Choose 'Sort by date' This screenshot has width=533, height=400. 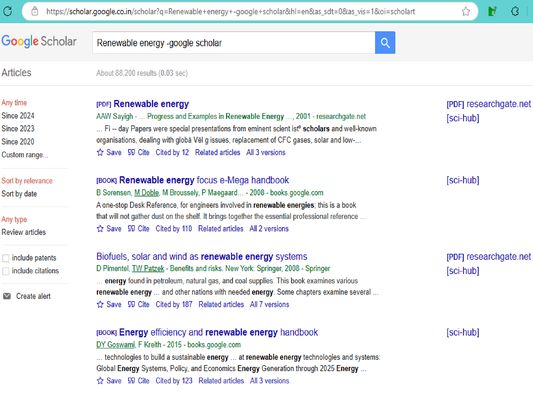pyautogui.click(x=19, y=194)
